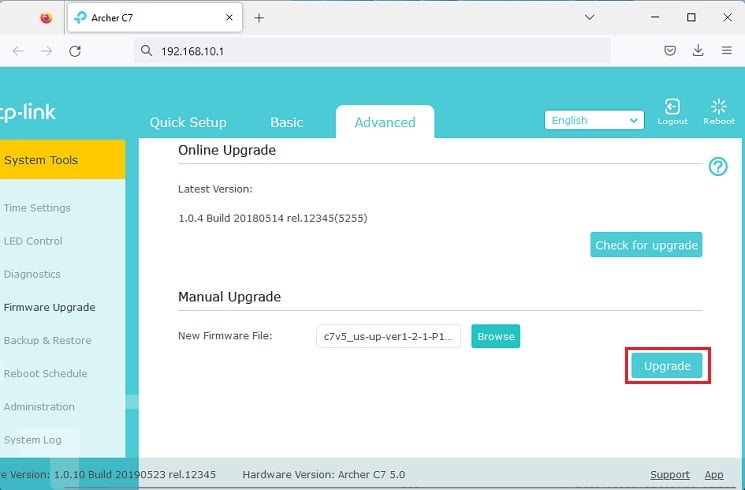
Task: Click the firmware version 1.0.10 Build 20190523 text
Action: tap(135, 474)
